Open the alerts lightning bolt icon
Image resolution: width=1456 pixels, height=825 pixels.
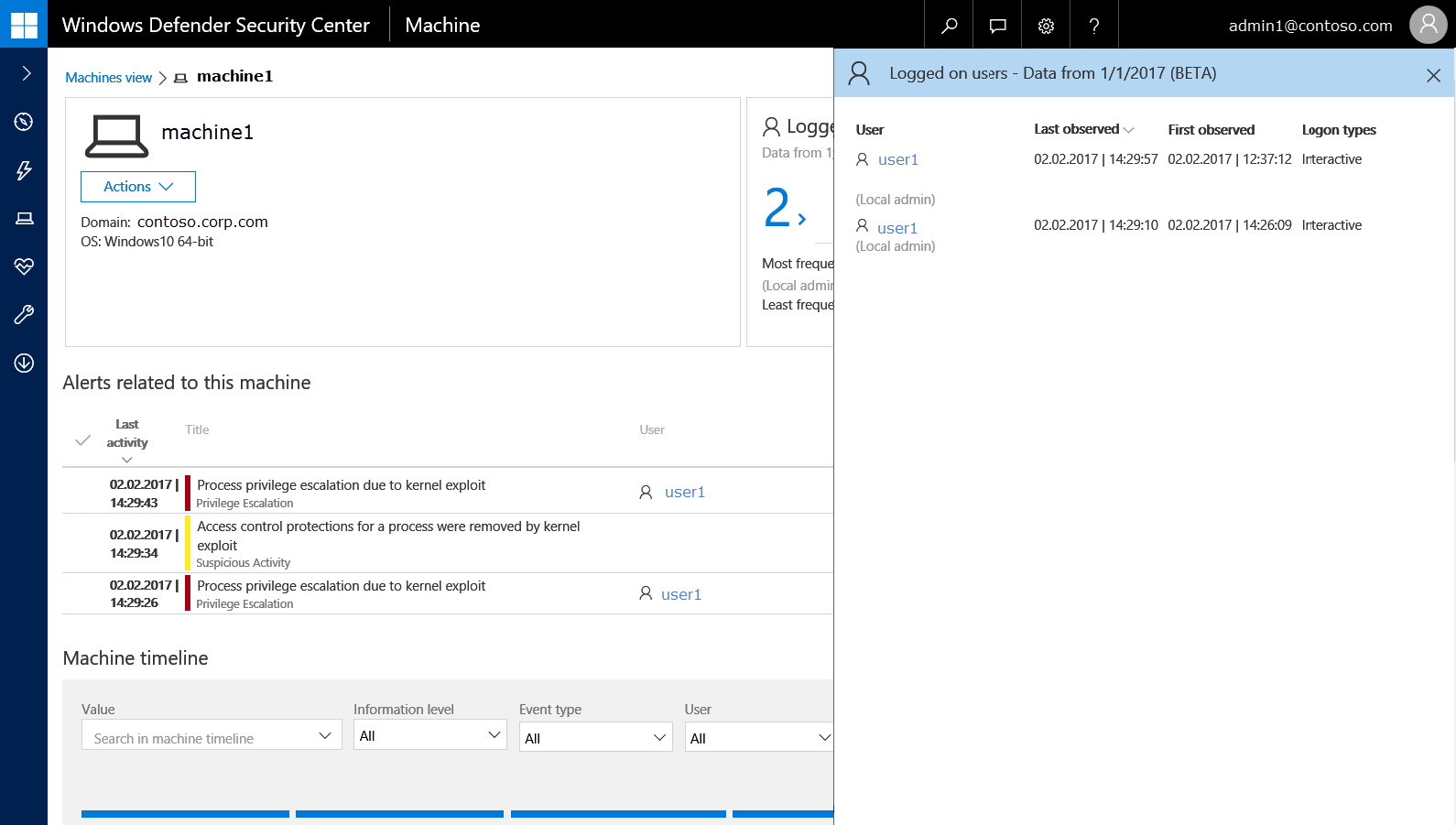click(x=24, y=170)
